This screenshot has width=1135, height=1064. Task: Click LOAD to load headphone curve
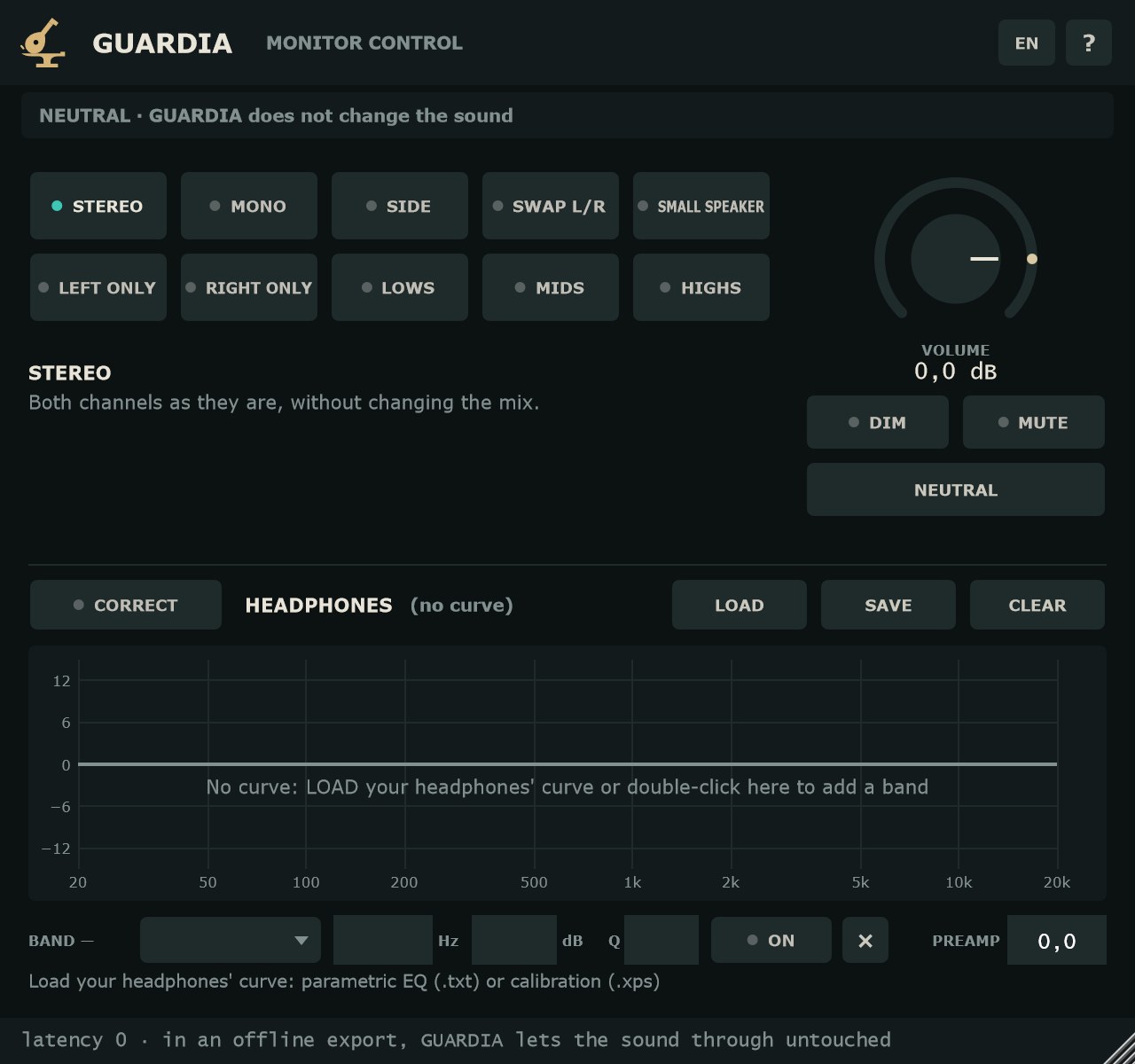(740, 605)
